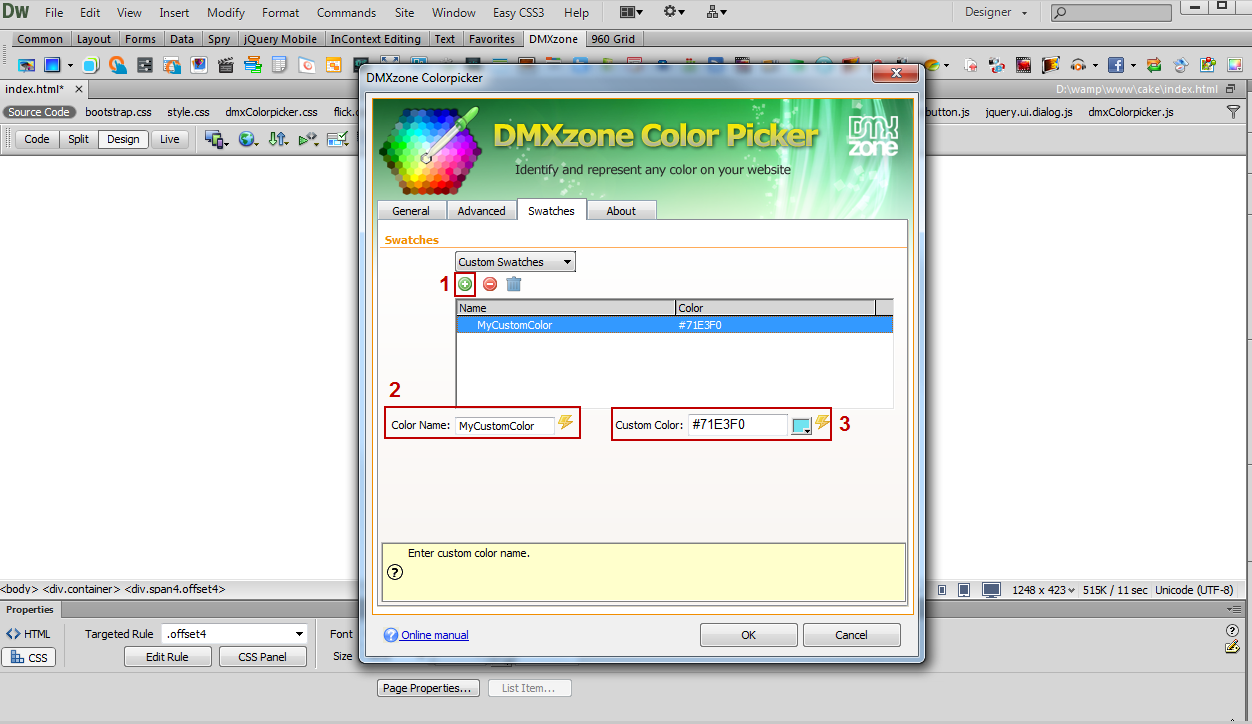Click the file management up-down arrows icon
This screenshot has width=1252, height=724.
pos(277,139)
